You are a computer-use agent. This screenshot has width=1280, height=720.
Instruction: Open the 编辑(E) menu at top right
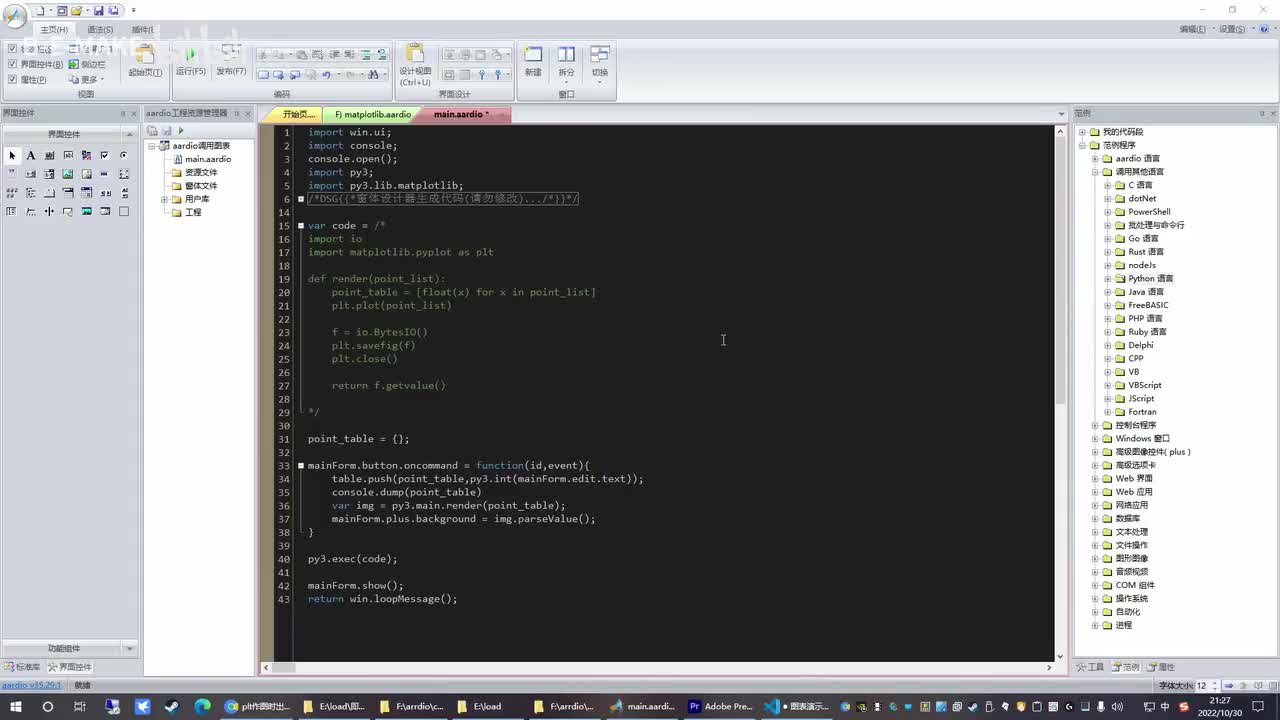(1192, 29)
